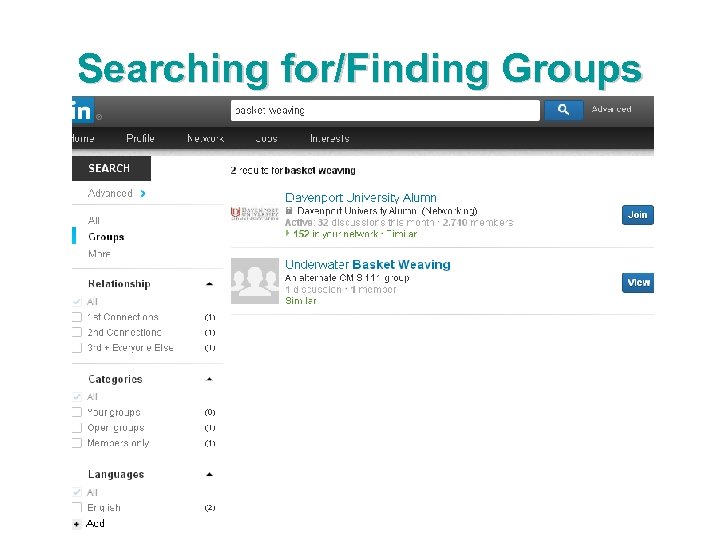Check the English language filter
Screen dimensions: 720x540
pyautogui.click(x=77, y=507)
